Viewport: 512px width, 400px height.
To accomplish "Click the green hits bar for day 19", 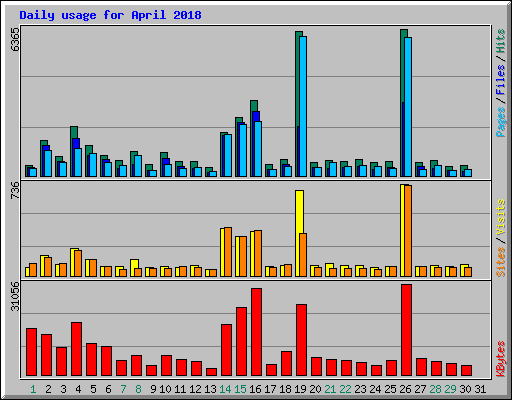I will pyautogui.click(x=297, y=80).
